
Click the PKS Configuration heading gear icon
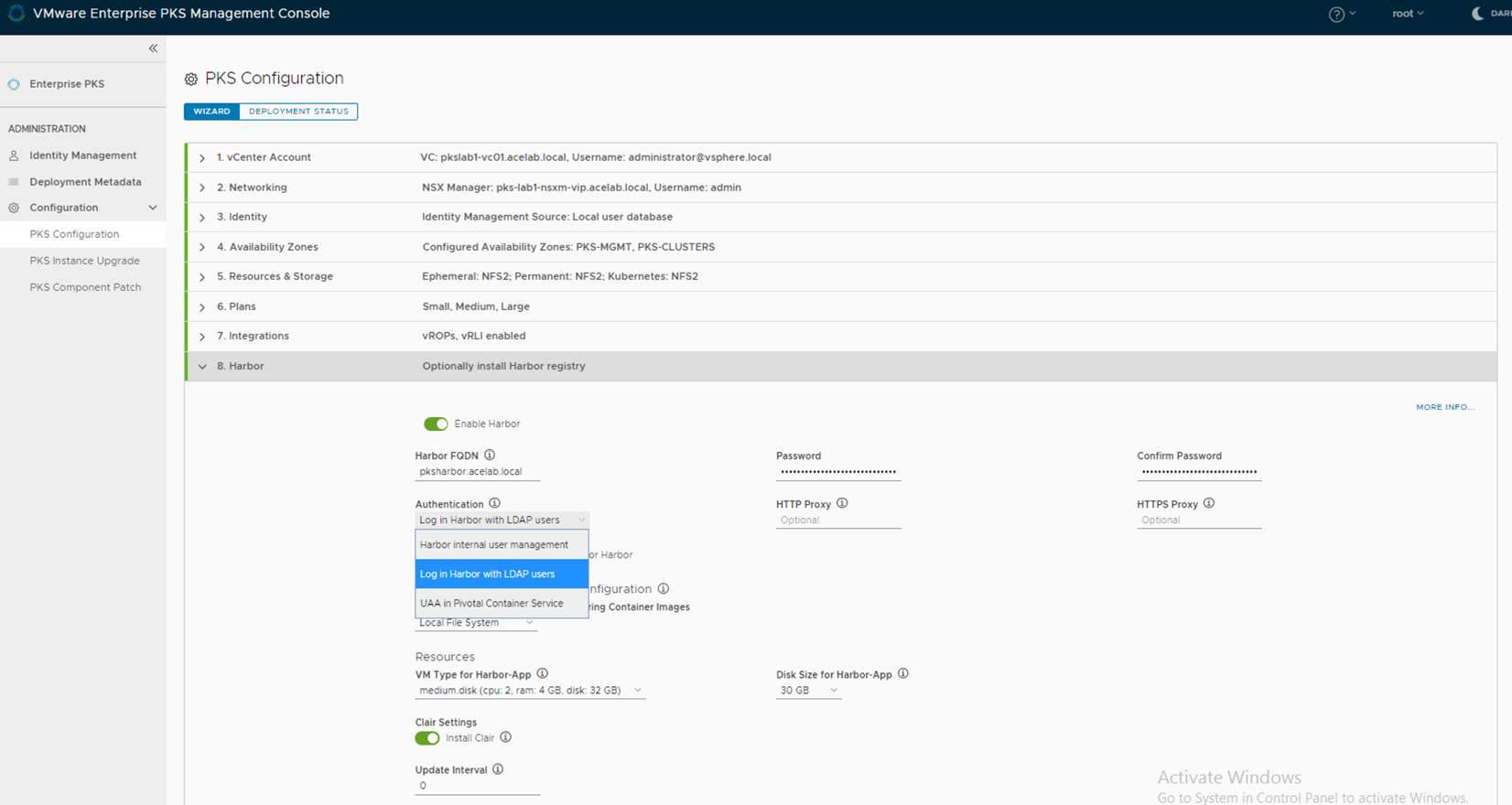tap(191, 80)
